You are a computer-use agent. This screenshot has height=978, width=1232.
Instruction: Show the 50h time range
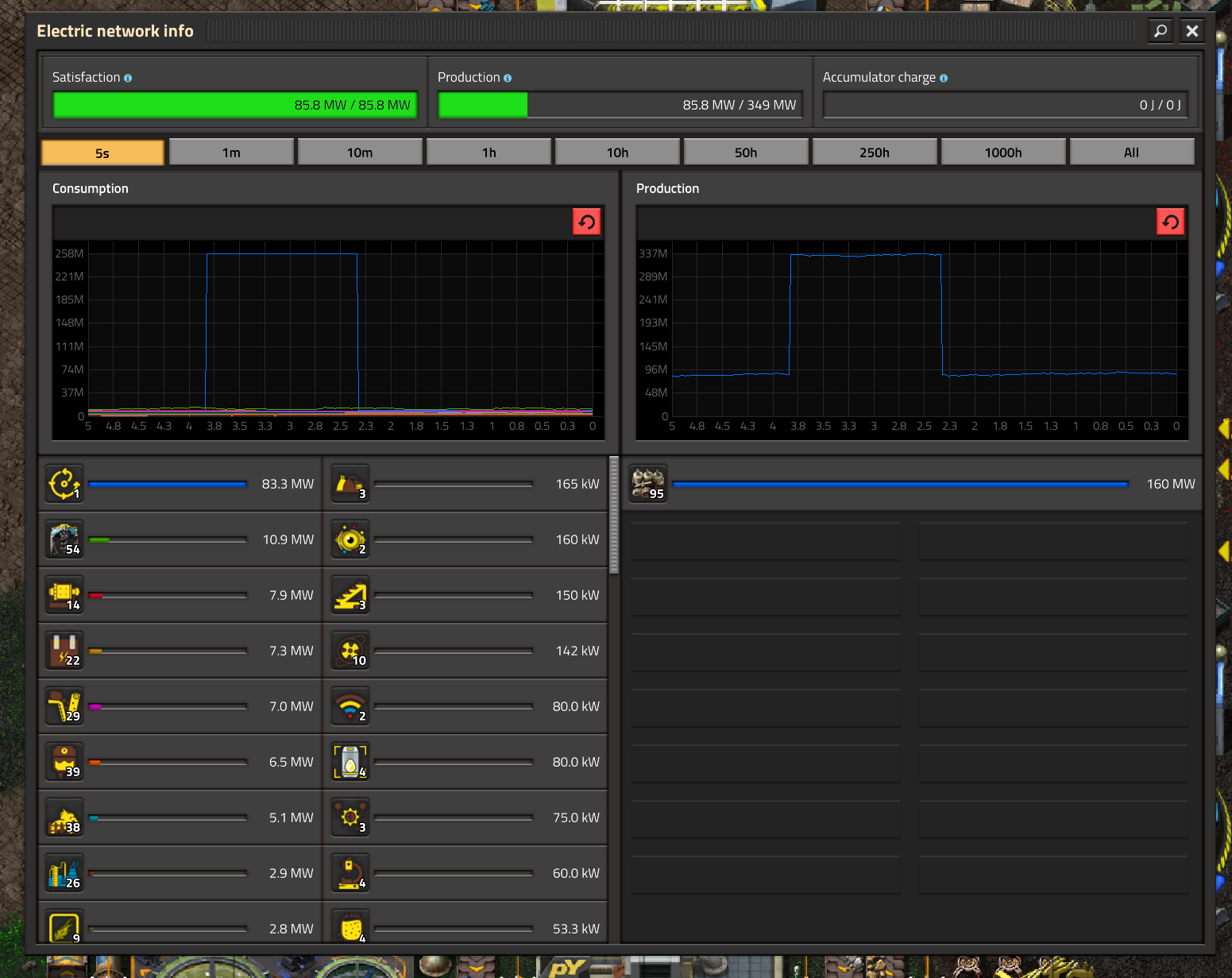746,153
